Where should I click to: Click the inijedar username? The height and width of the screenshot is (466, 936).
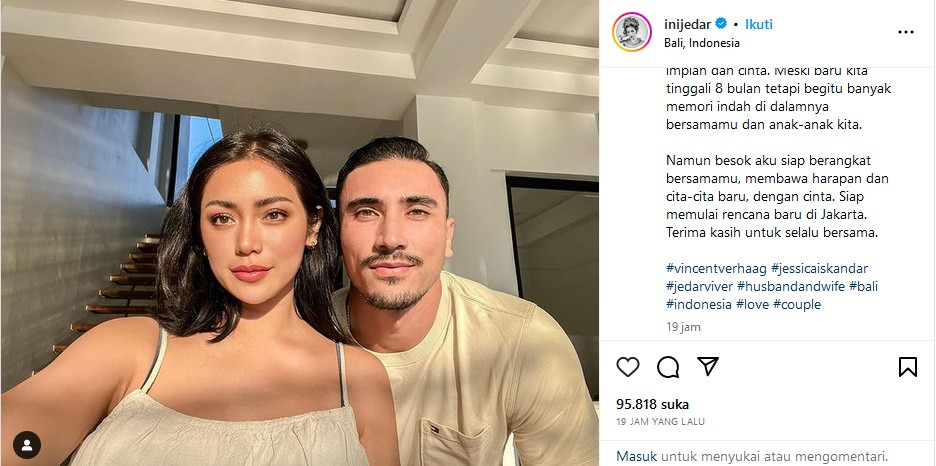pyautogui.click(x=687, y=24)
